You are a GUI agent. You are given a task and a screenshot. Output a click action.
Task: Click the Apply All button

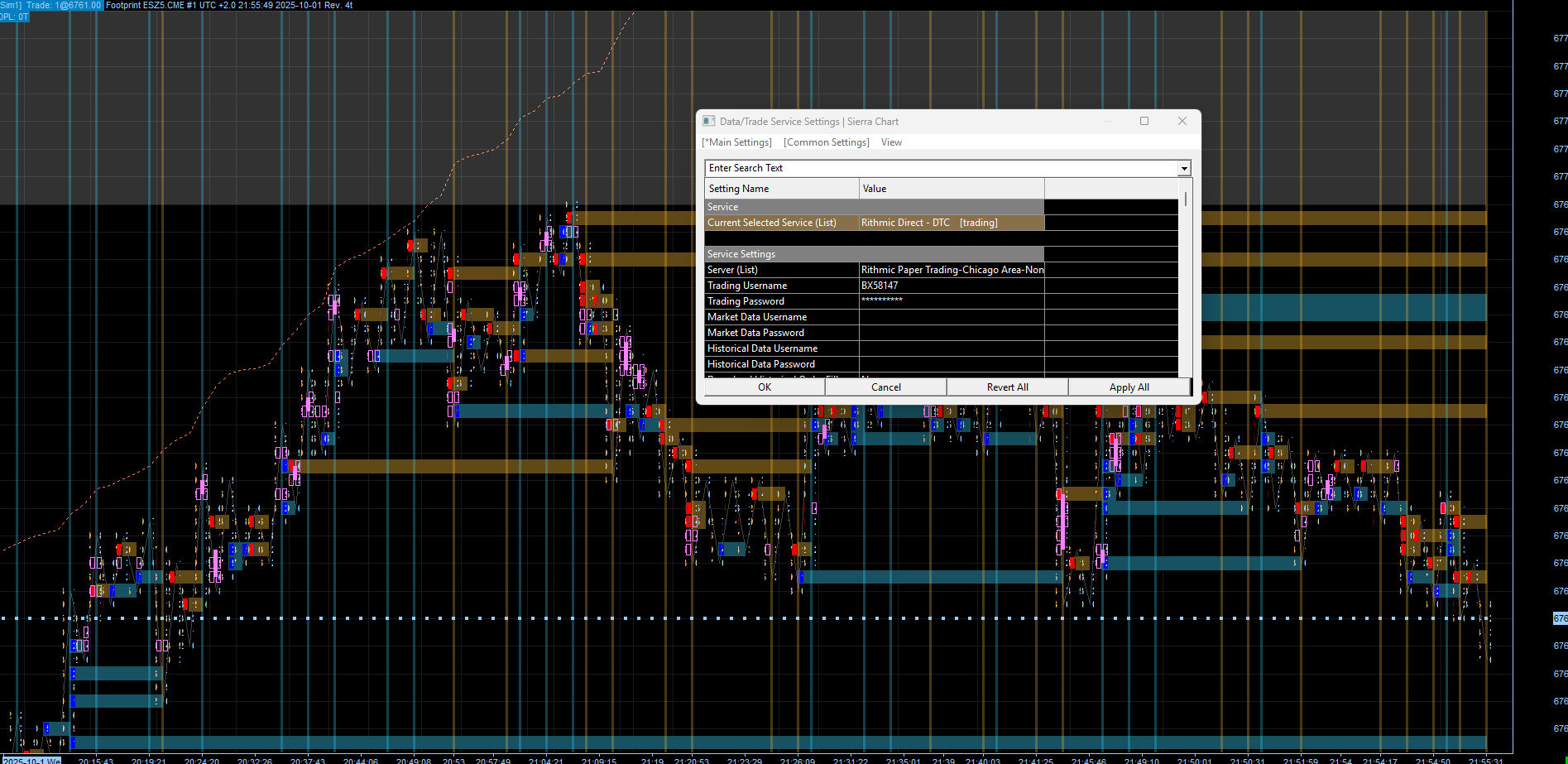click(1129, 387)
